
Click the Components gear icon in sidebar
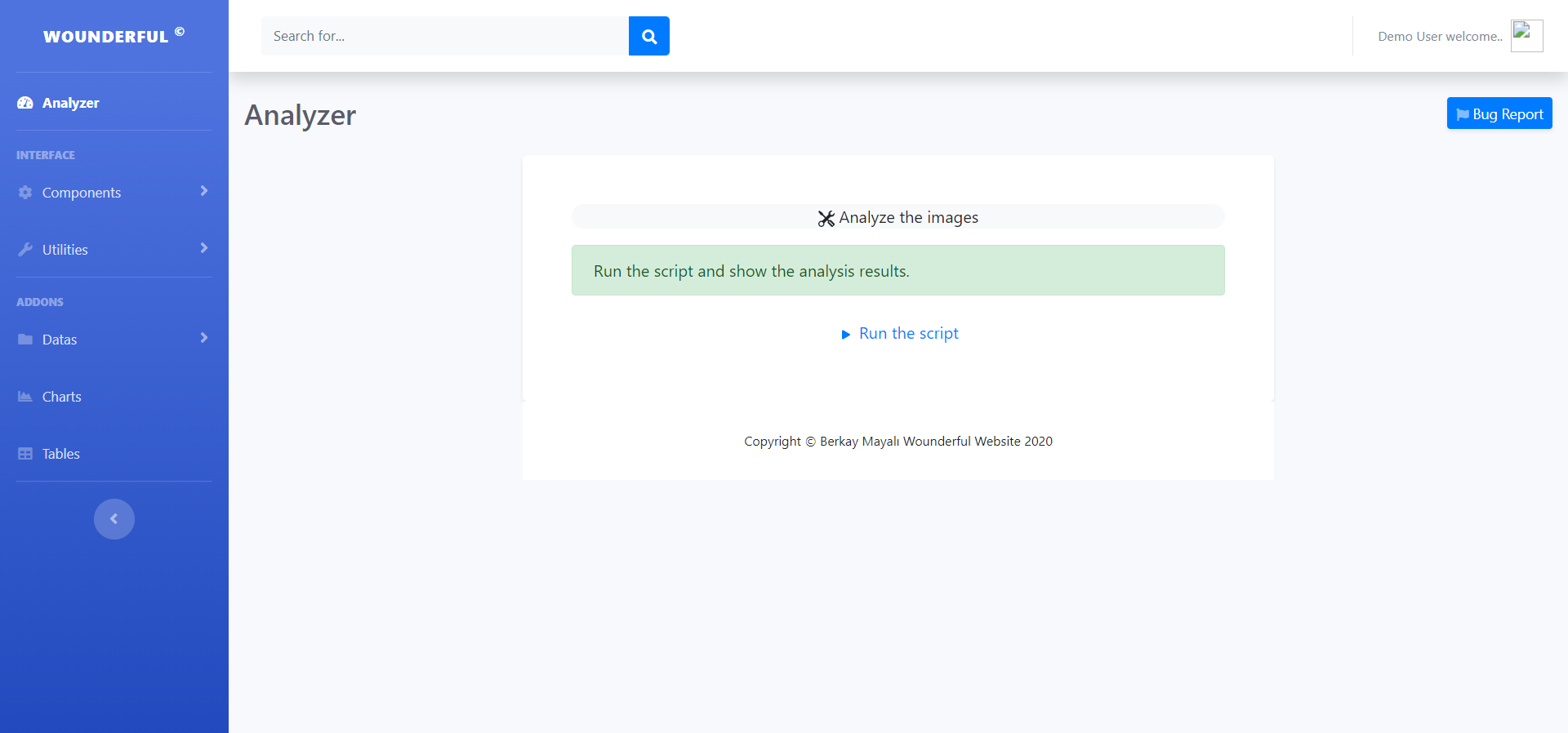(x=25, y=193)
